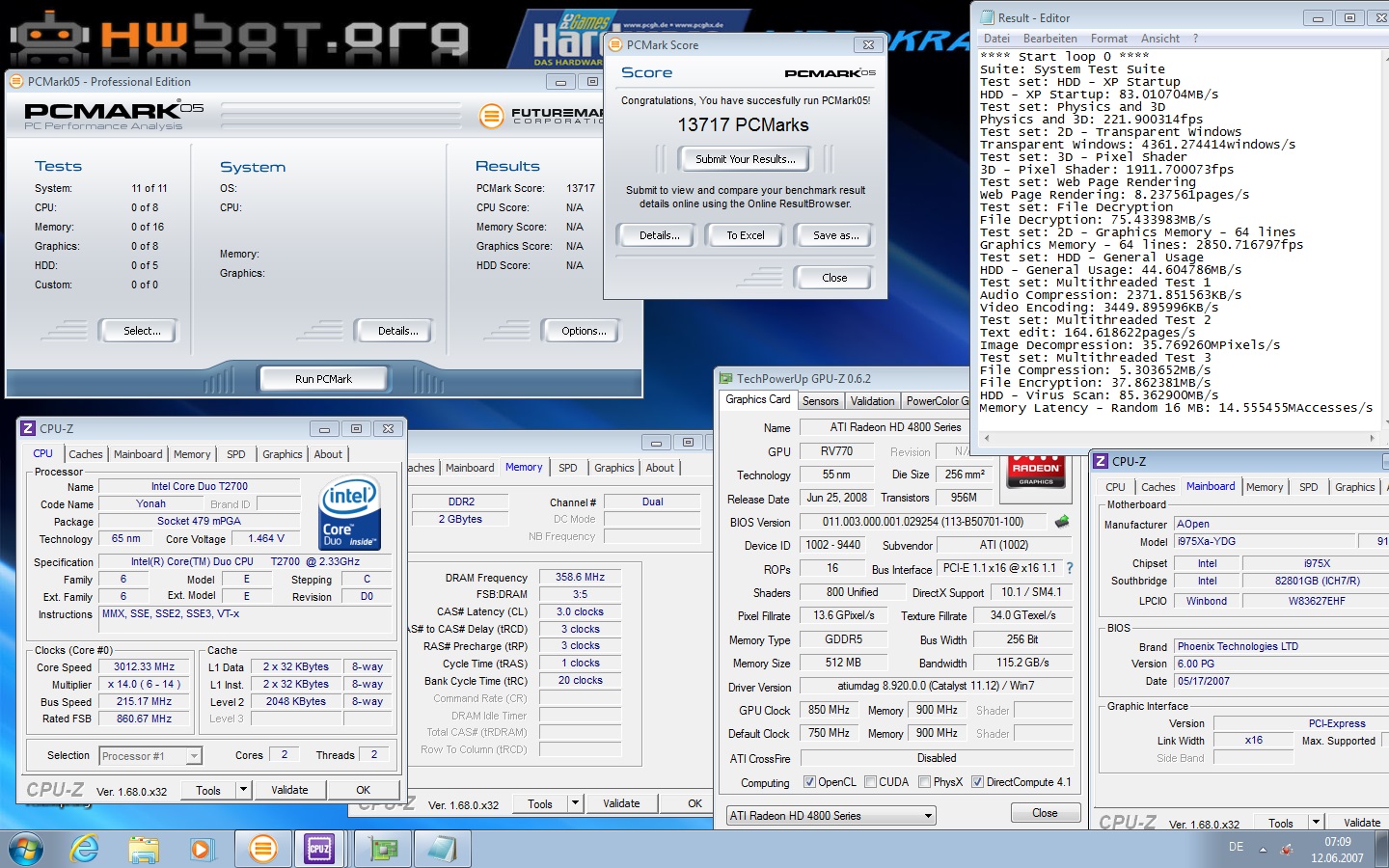This screenshot has width=1389, height=868.
Task: Click Options... button in PCMark05
Action: pyautogui.click(x=583, y=331)
